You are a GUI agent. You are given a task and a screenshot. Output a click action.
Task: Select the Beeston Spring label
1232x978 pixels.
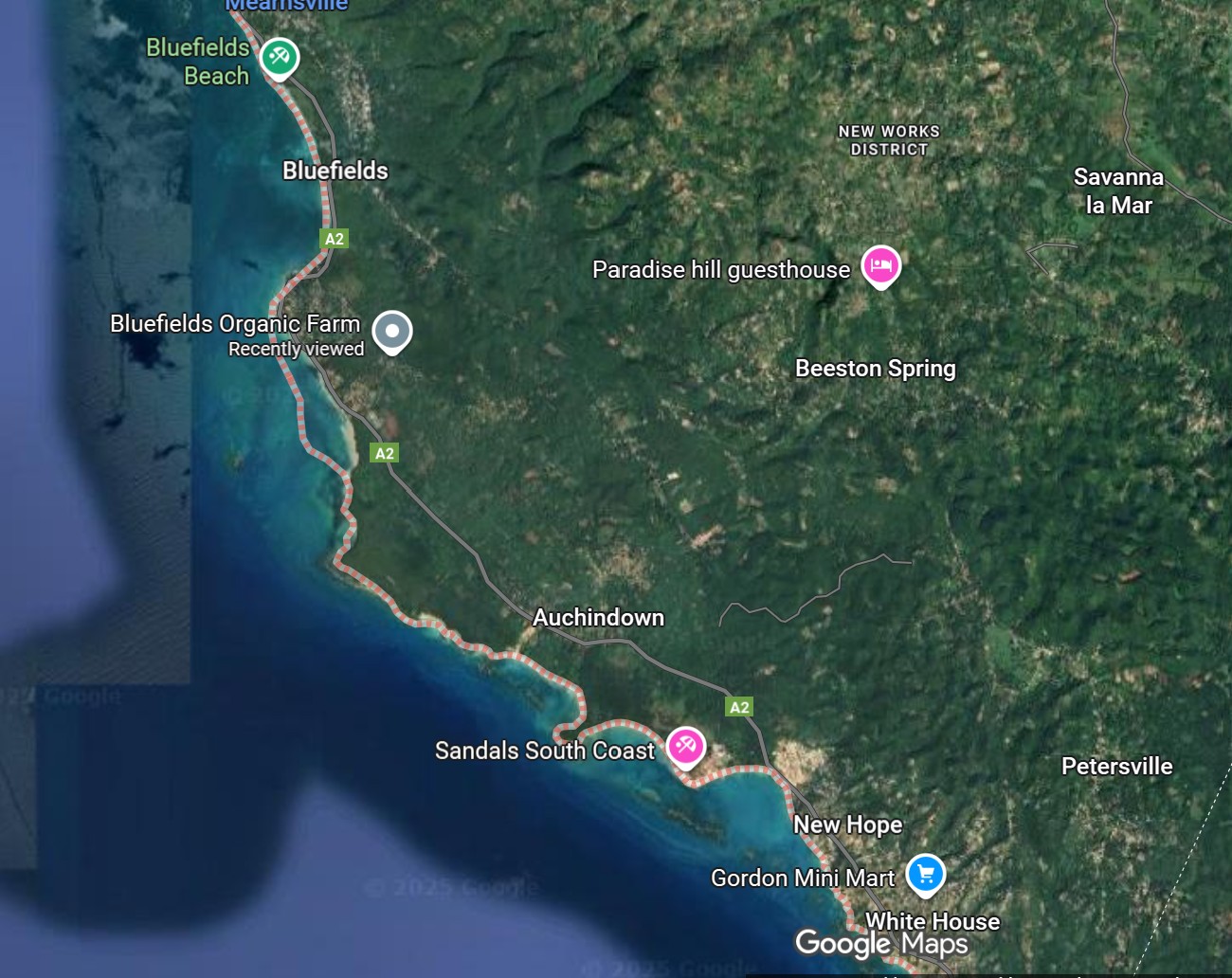click(x=876, y=369)
